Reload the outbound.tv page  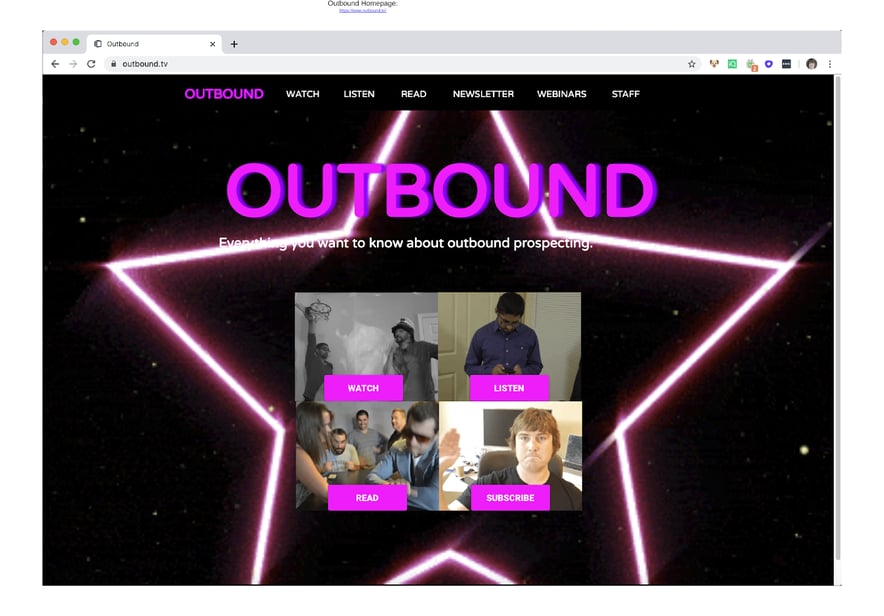pyautogui.click(x=91, y=64)
